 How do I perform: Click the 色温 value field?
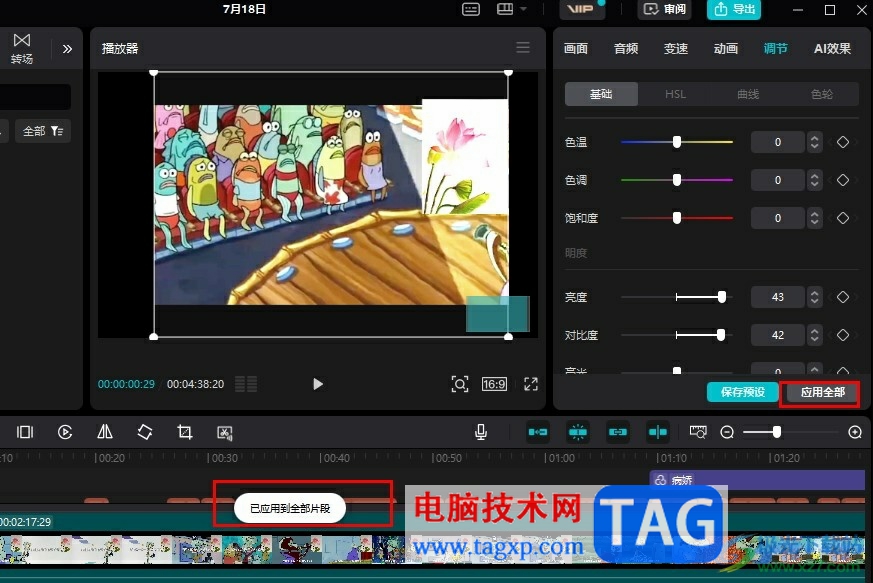[778, 142]
